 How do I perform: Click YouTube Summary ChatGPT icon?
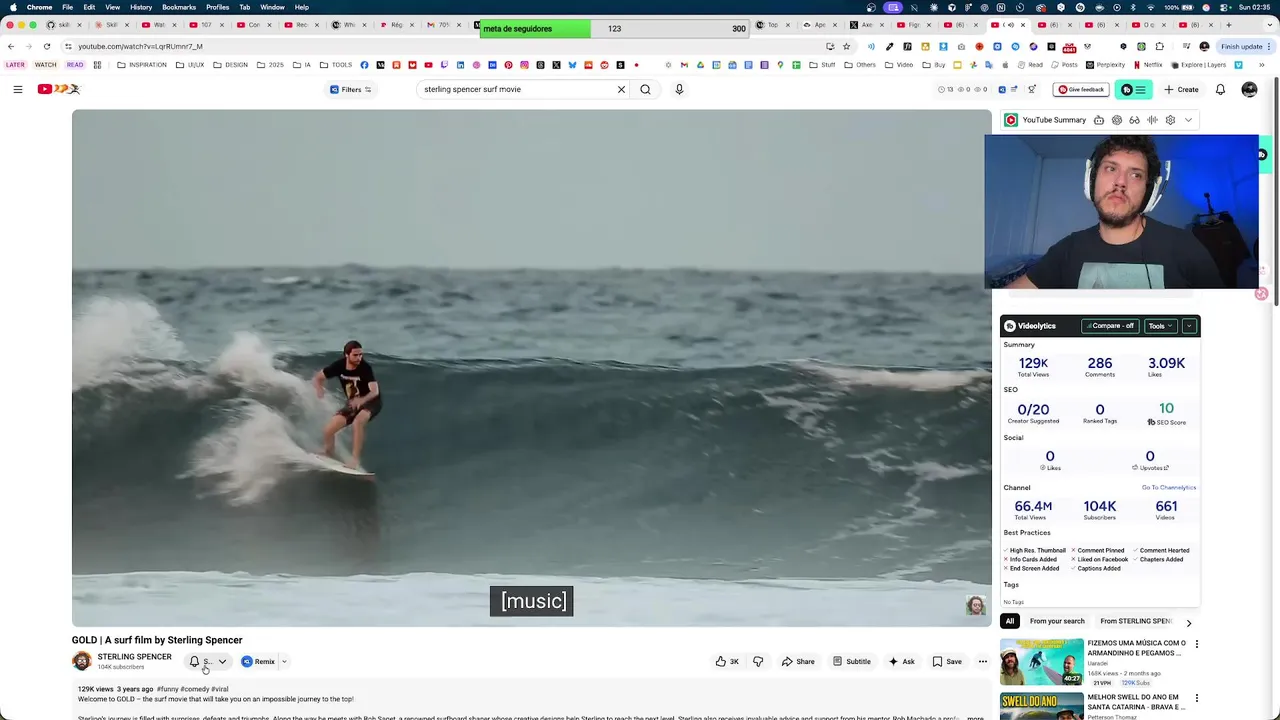click(x=1116, y=120)
